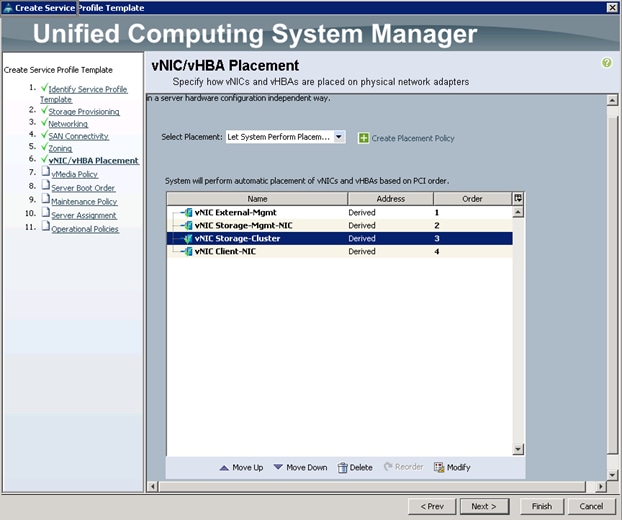Open the help question mark icon

(x=606, y=63)
